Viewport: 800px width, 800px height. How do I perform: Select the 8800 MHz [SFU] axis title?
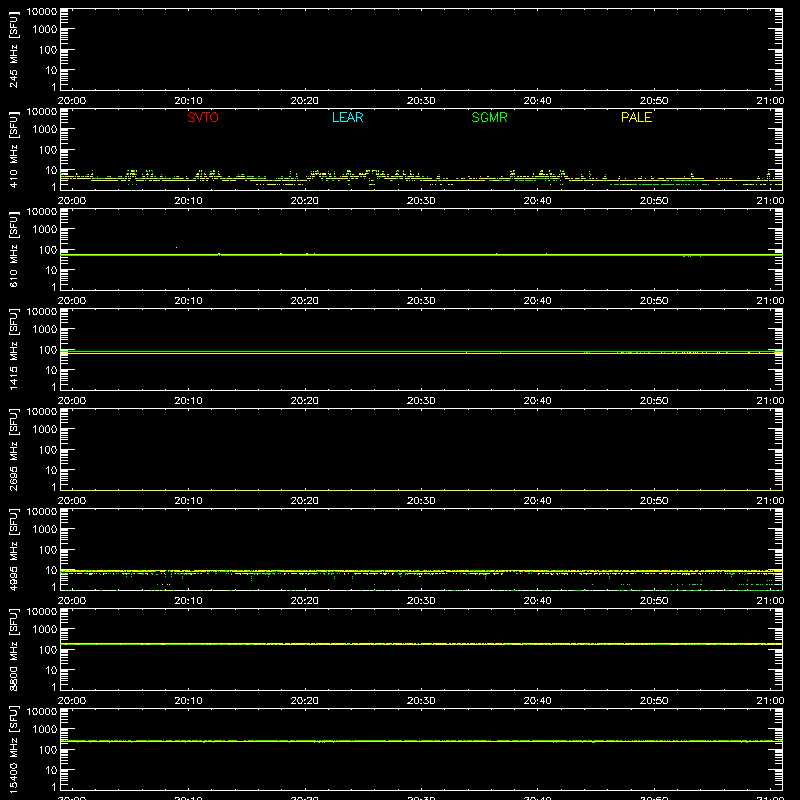[13, 649]
